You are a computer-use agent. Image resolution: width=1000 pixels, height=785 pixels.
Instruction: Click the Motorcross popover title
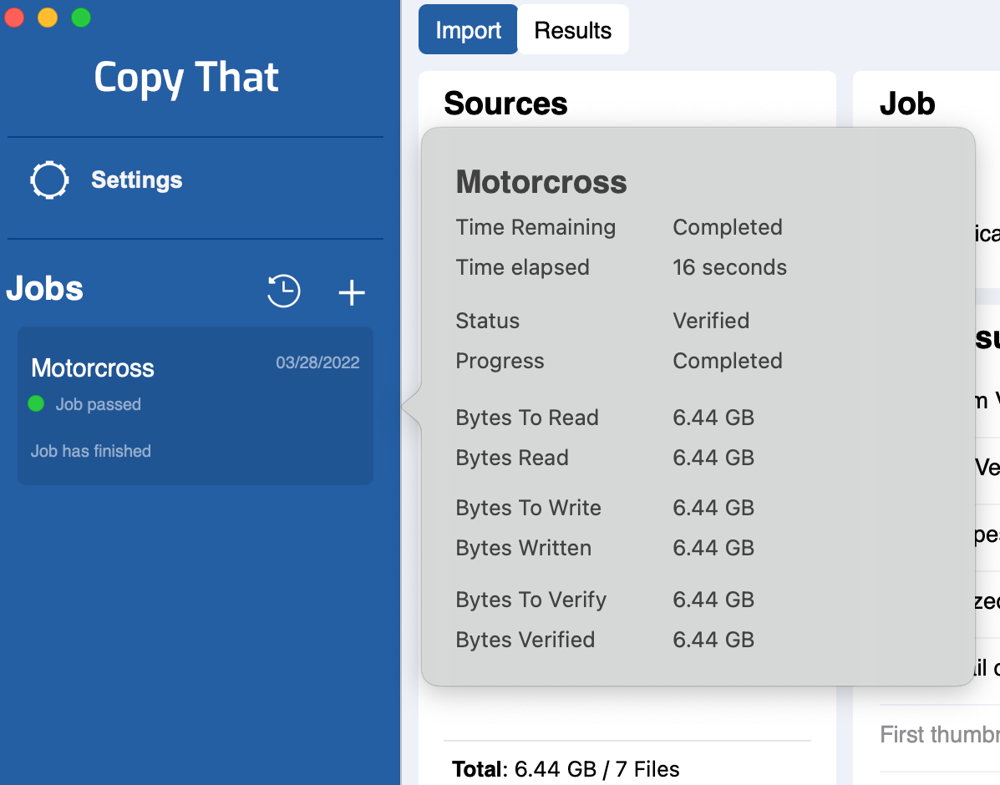pos(541,182)
